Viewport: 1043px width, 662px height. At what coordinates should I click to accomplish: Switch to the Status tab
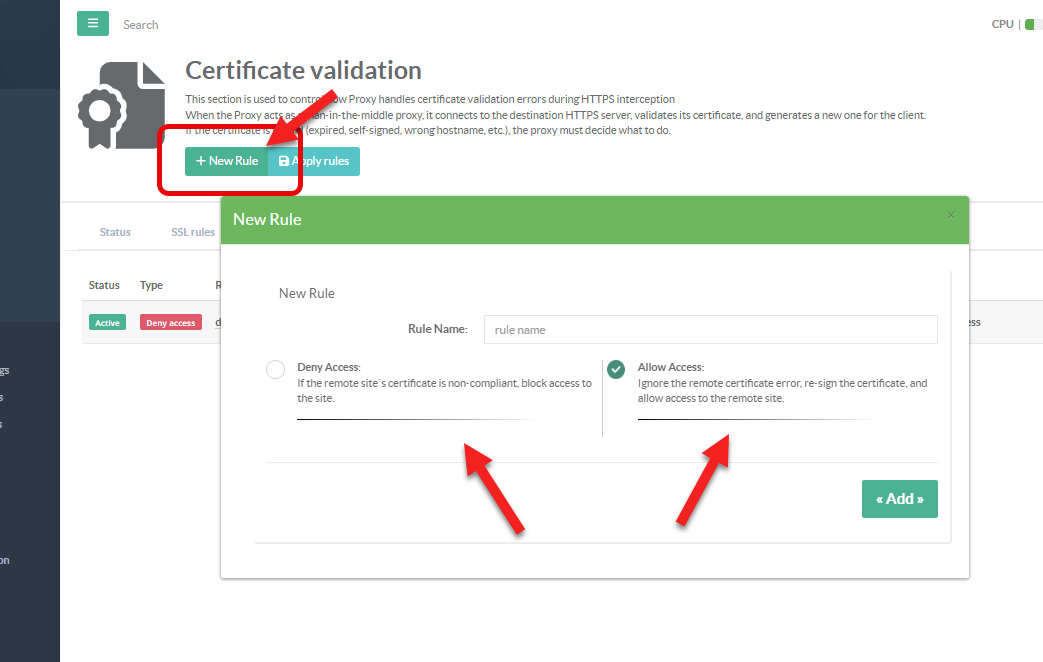[x=115, y=232]
